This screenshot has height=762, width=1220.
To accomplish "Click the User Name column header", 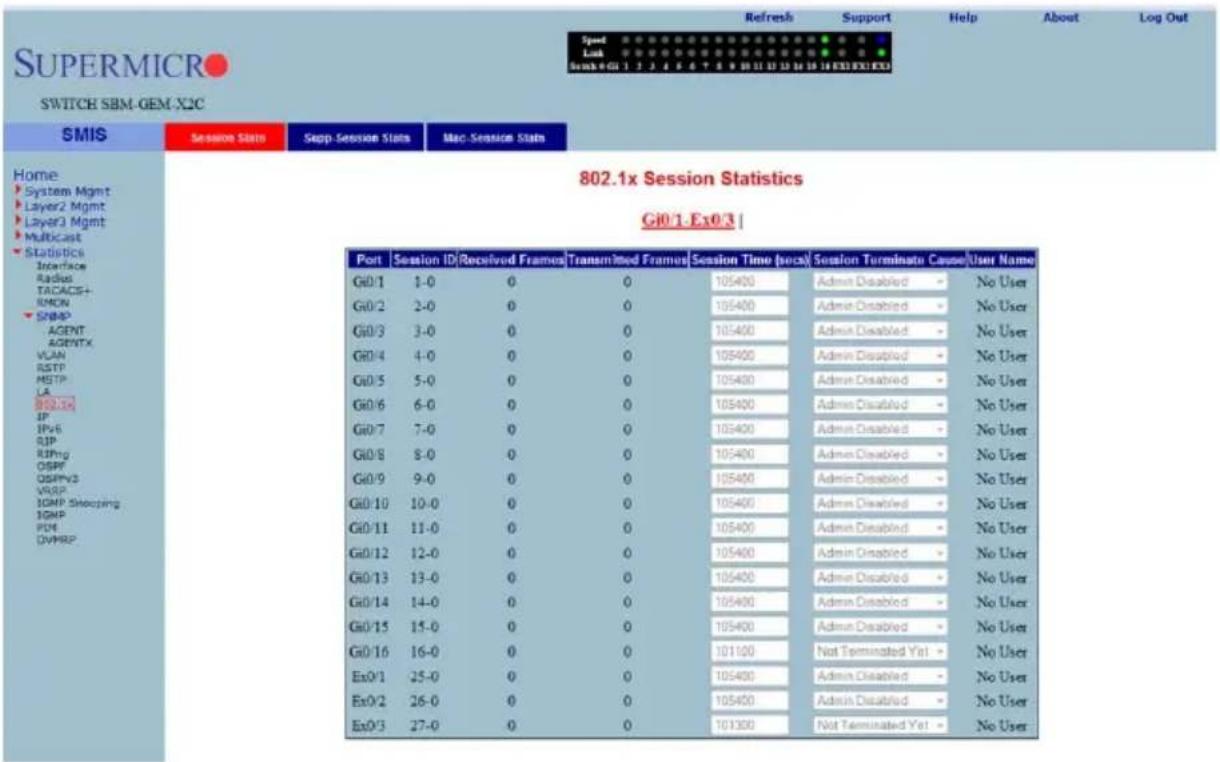I will (1001, 260).
